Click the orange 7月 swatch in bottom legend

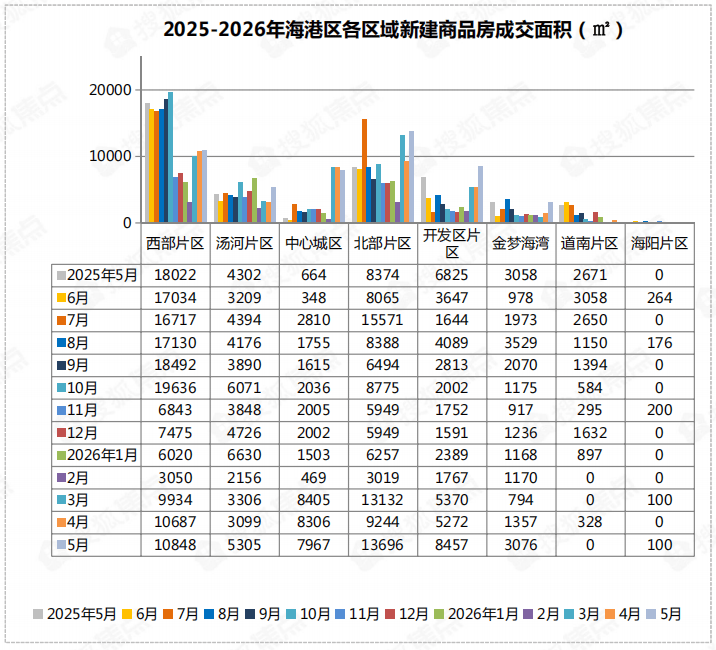[168, 614]
